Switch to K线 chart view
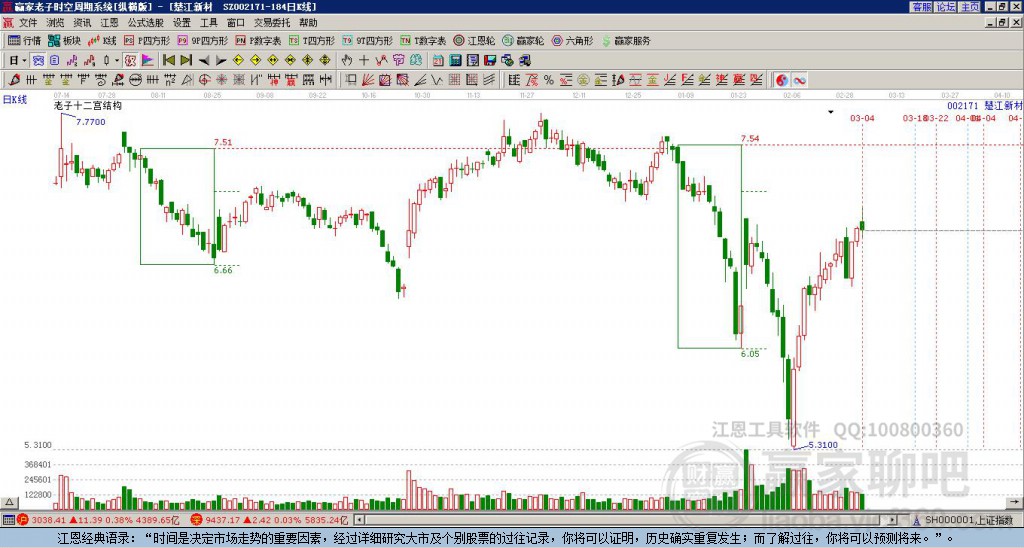 tap(101, 40)
